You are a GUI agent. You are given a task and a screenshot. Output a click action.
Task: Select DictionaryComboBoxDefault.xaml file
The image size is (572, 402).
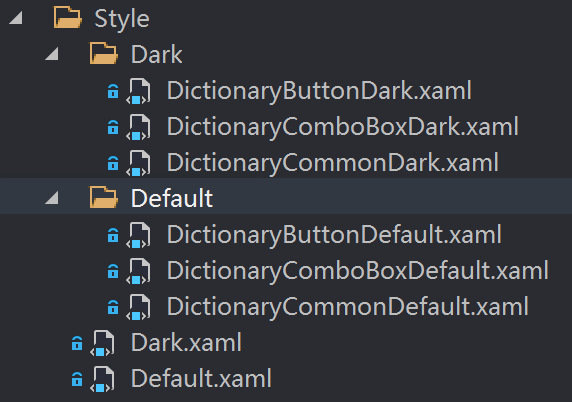358,271
